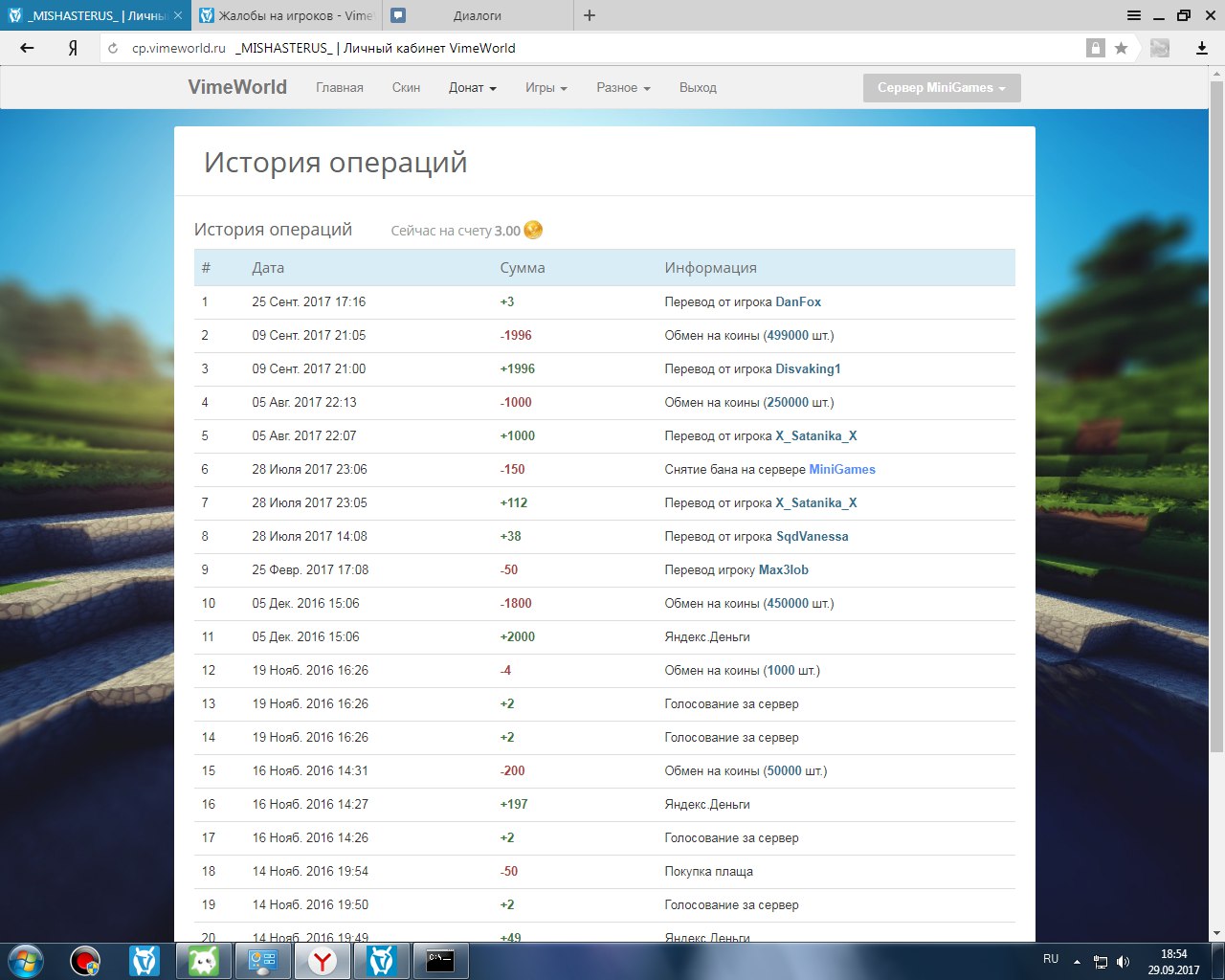This screenshot has height=980, width=1225.
Task: Click the network tray icon
Action: tap(1101, 962)
